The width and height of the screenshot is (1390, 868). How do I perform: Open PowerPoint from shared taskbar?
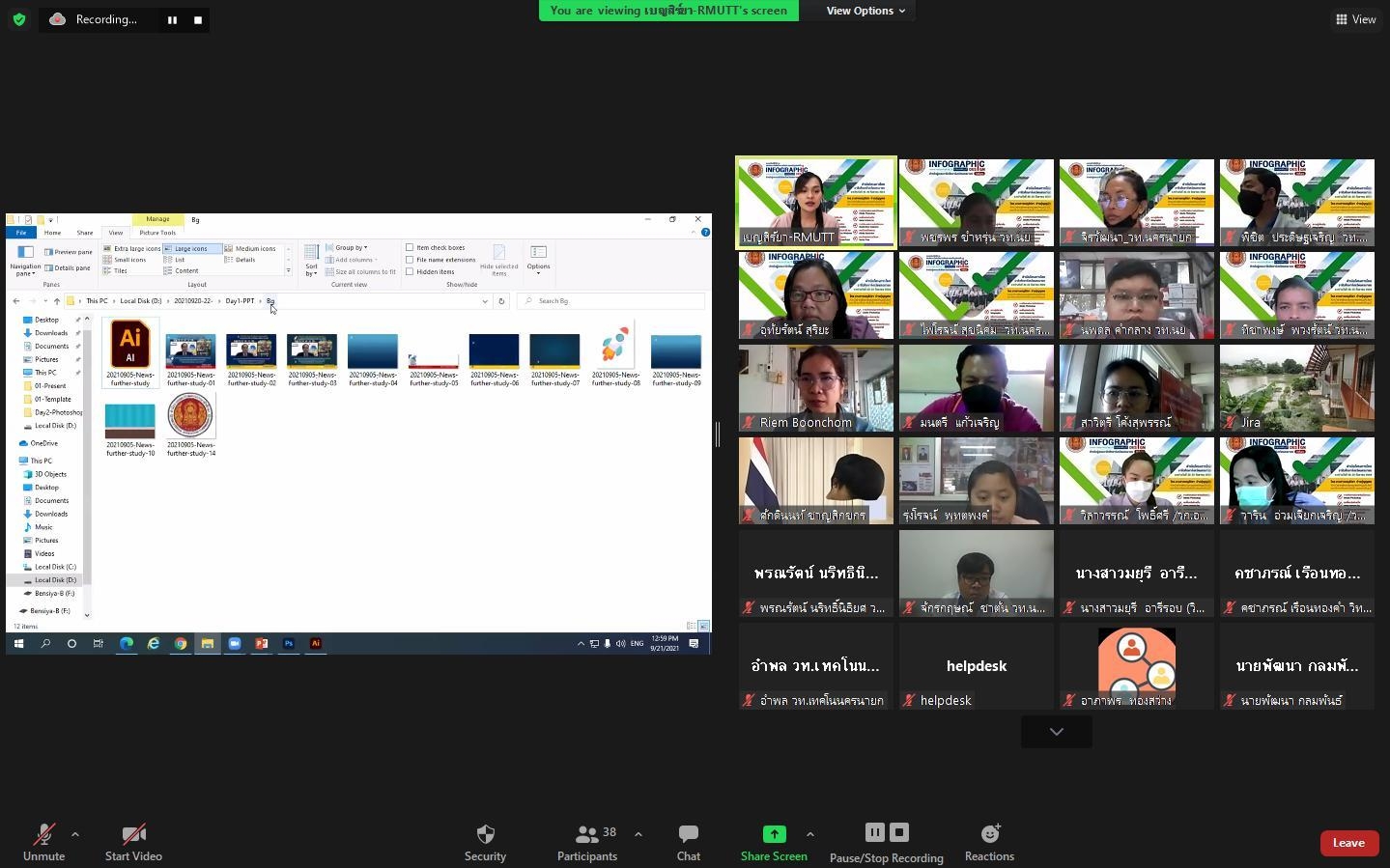point(261,643)
